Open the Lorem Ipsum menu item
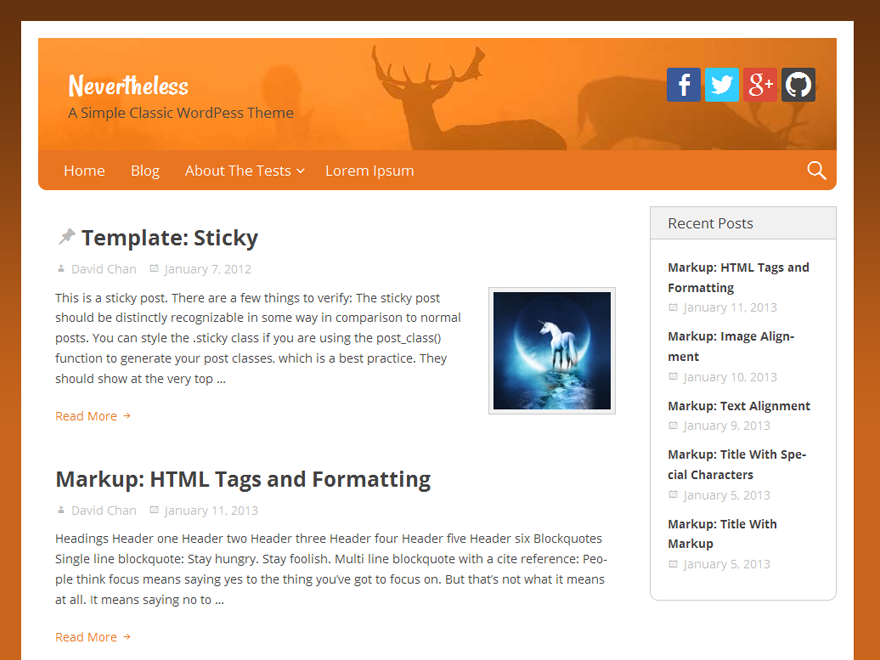The image size is (880, 660). pos(369,170)
